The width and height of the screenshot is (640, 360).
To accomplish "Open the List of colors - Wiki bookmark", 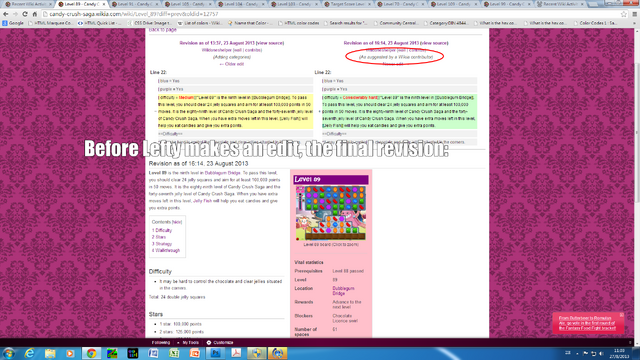I will coord(200,23).
